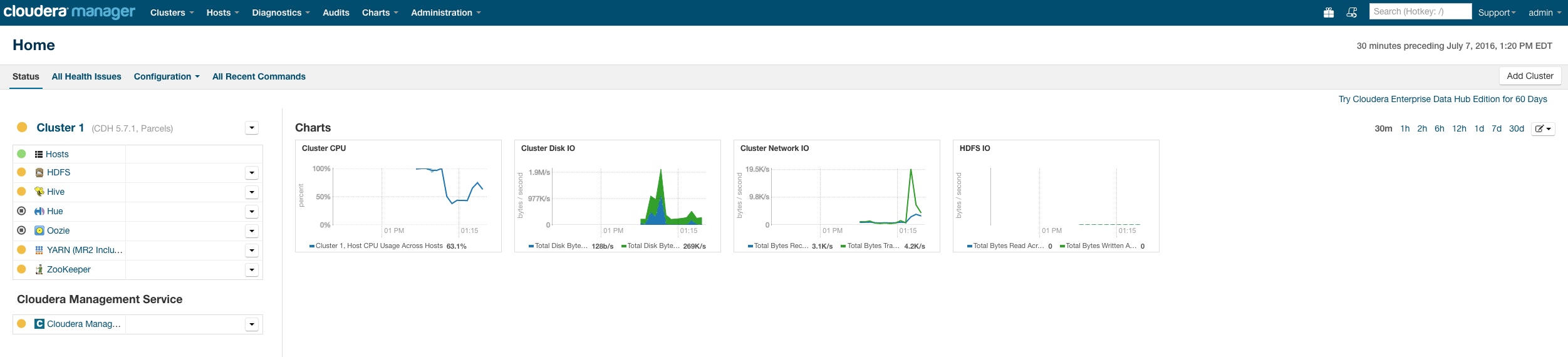
Task: Click the Cloudera Management Service status dot
Action: pyautogui.click(x=21, y=323)
